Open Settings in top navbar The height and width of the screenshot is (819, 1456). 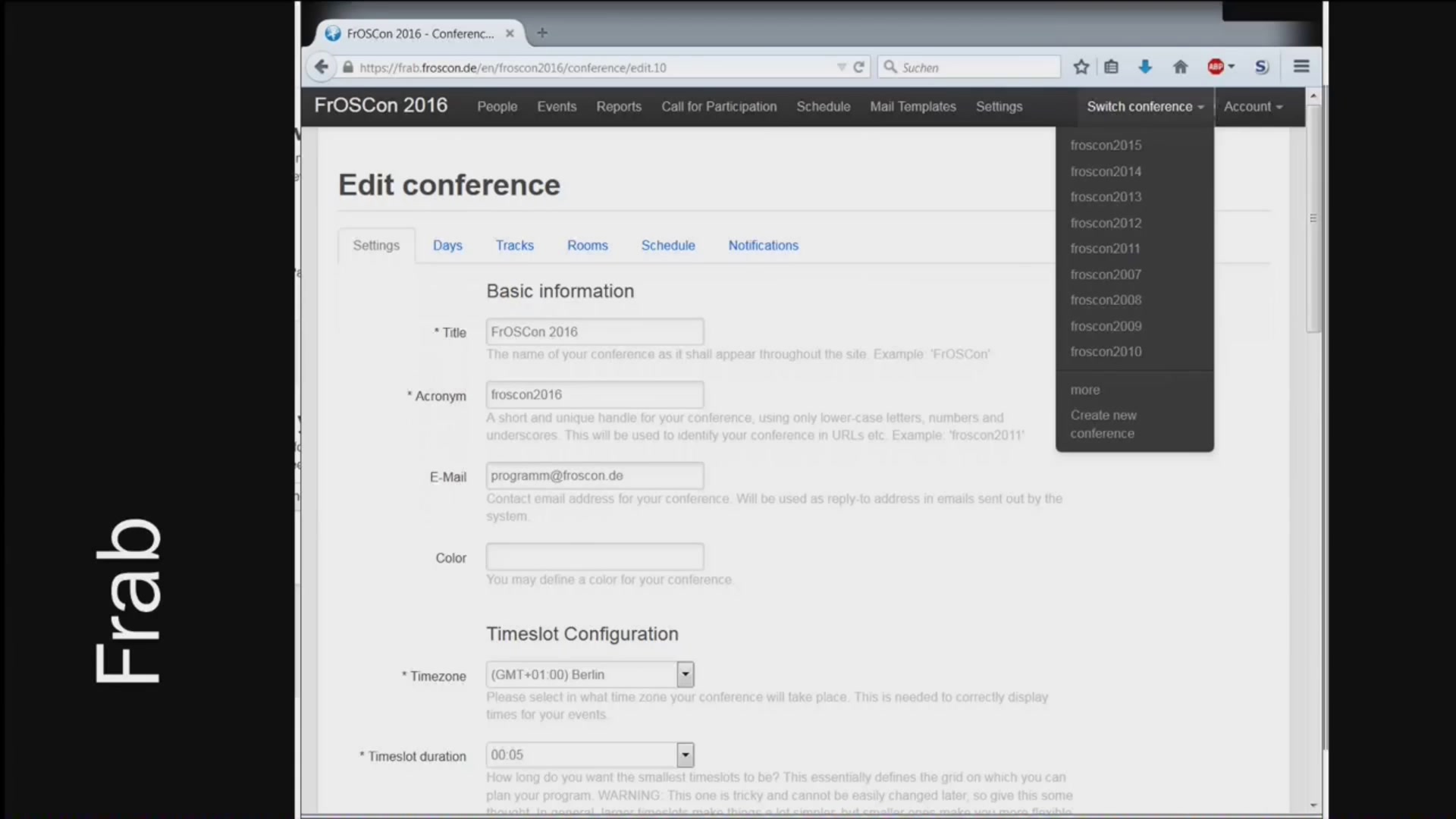pyautogui.click(x=999, y=107)
